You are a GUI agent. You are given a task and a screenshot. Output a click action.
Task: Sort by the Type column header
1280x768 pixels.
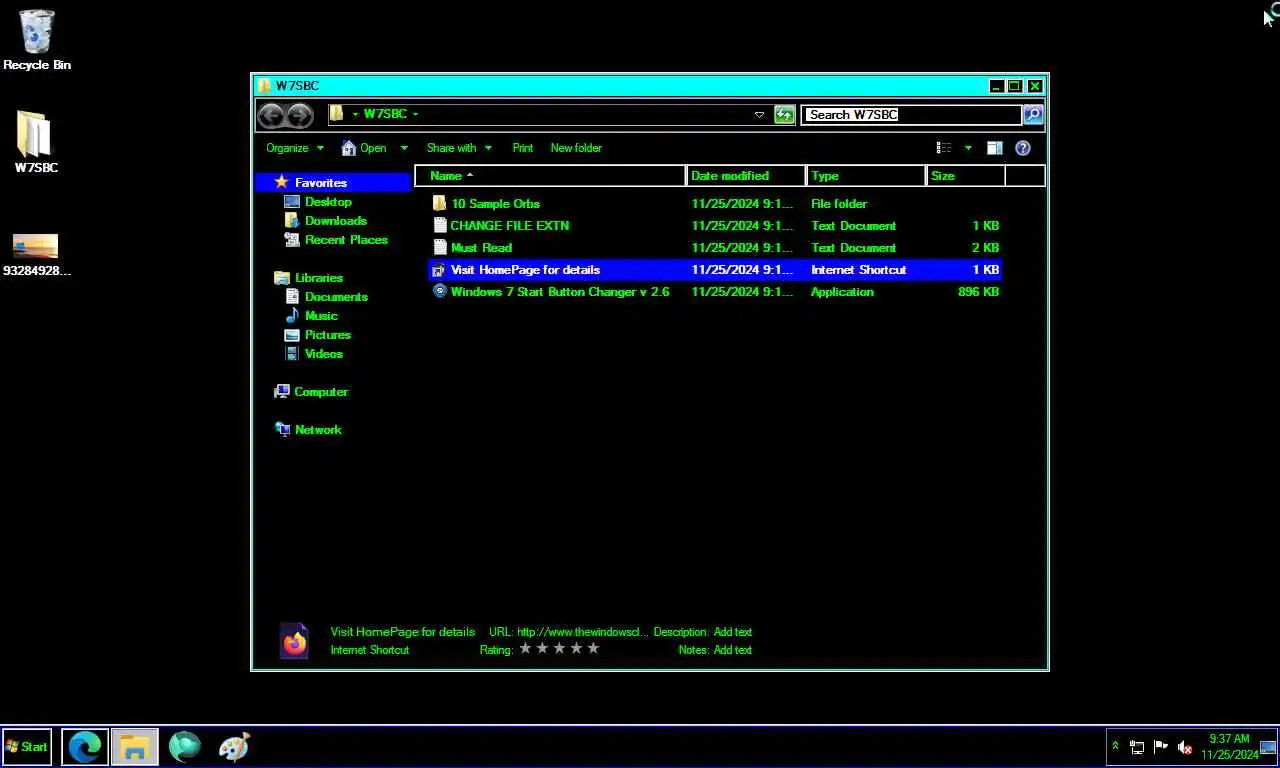pyautogui.click(x=866, y=176)
